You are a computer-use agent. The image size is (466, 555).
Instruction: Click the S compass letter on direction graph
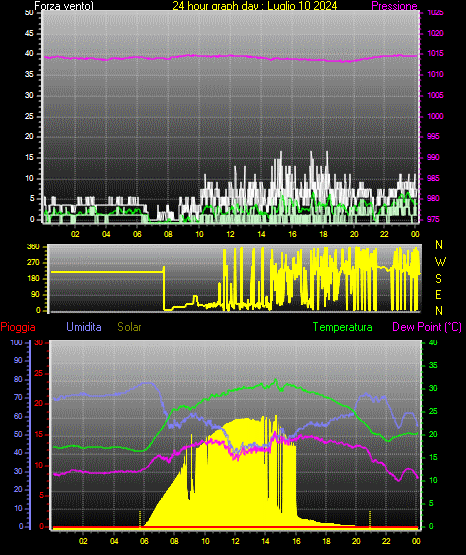[x=439, y=279]
